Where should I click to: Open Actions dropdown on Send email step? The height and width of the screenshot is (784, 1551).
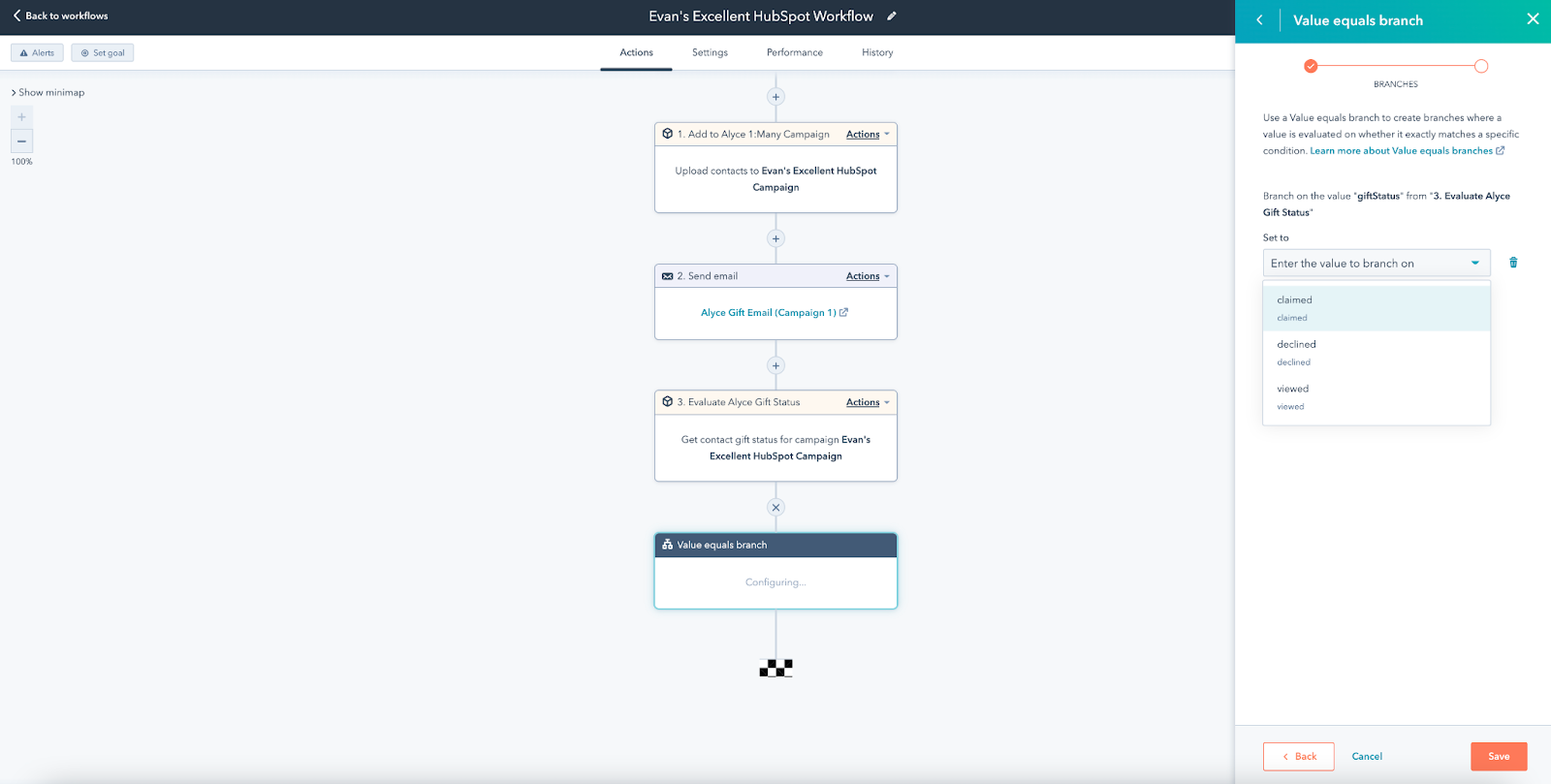tap(868, 276)
